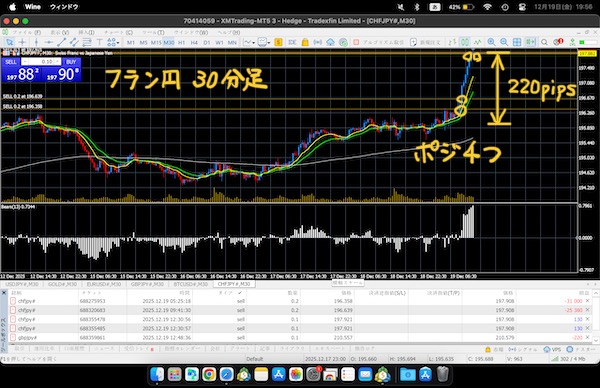Switch chart to H4 timeframe
Image resolution: width=600 pixels, height=388 pixels.
pos(194,42)
